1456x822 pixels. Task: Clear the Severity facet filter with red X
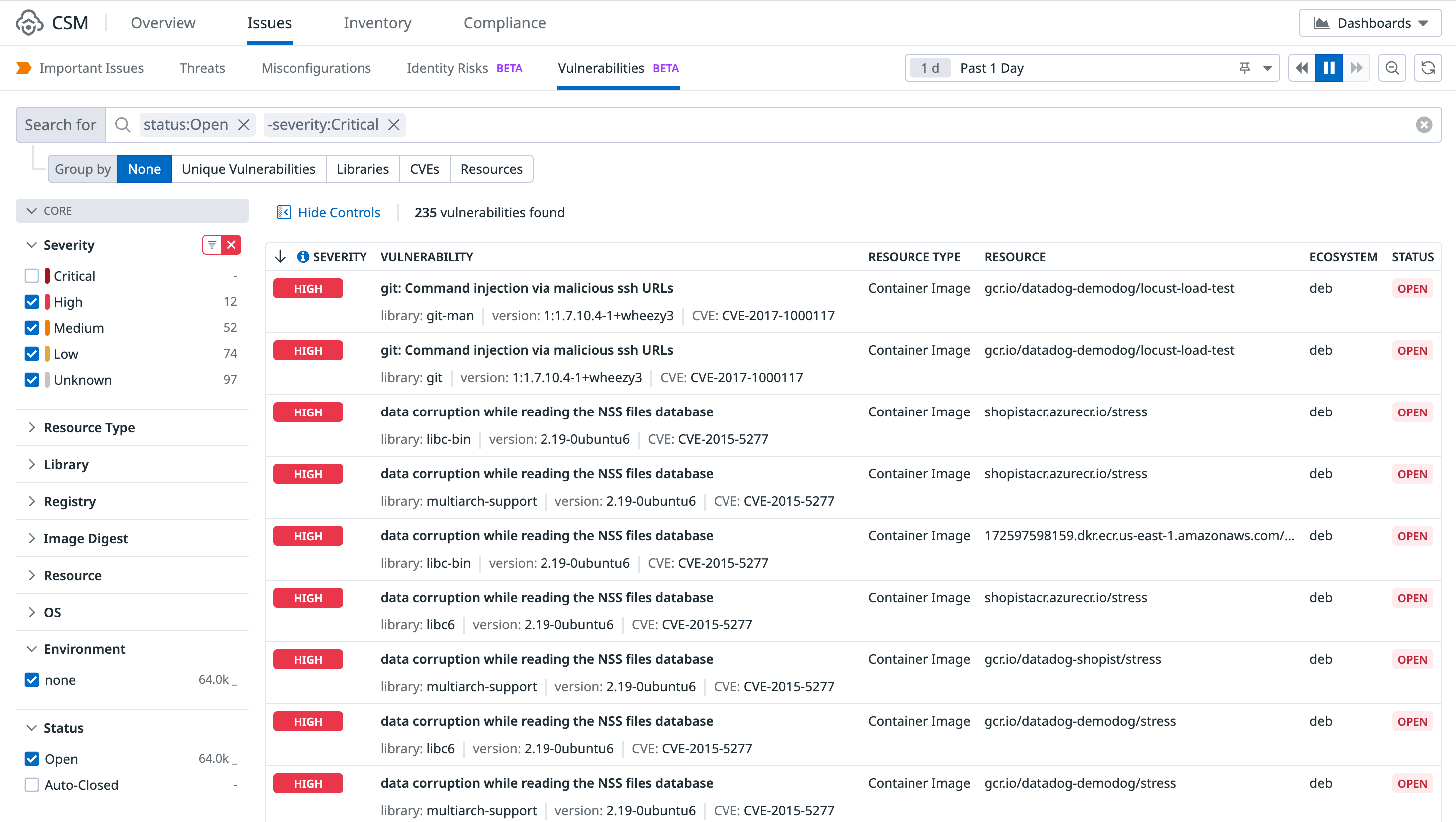point(231,245)
